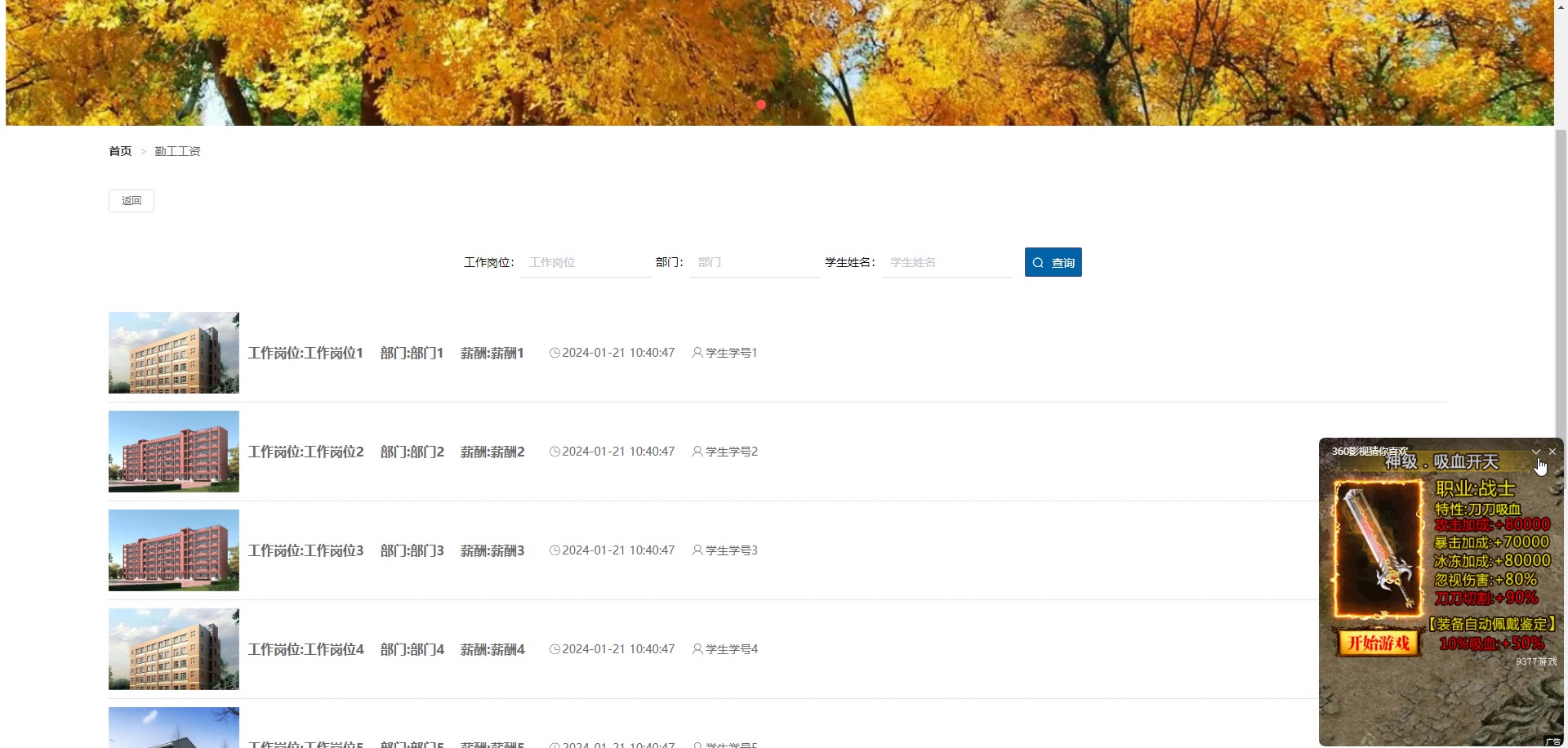Click 学生学号4 text
This screenshot has width=1568, height=748.
(x=732, y=649)
